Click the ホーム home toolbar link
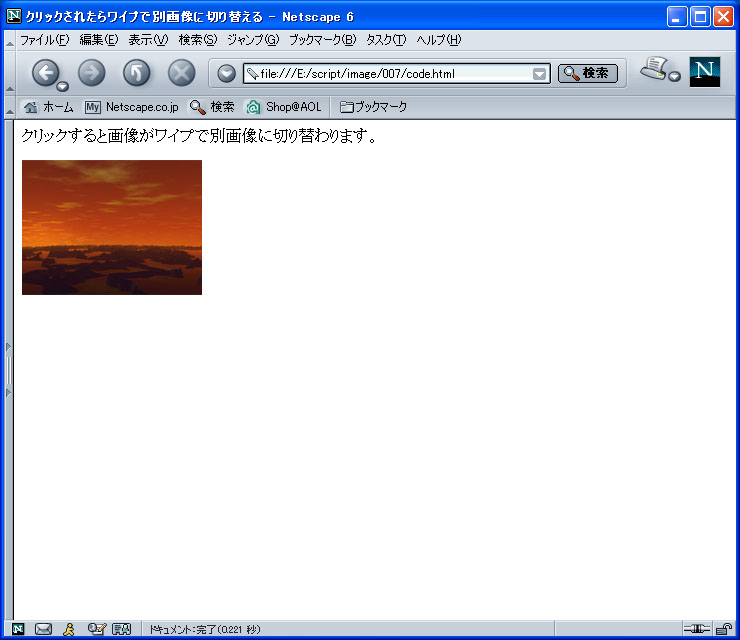740x640 pixels. point(49,107)
